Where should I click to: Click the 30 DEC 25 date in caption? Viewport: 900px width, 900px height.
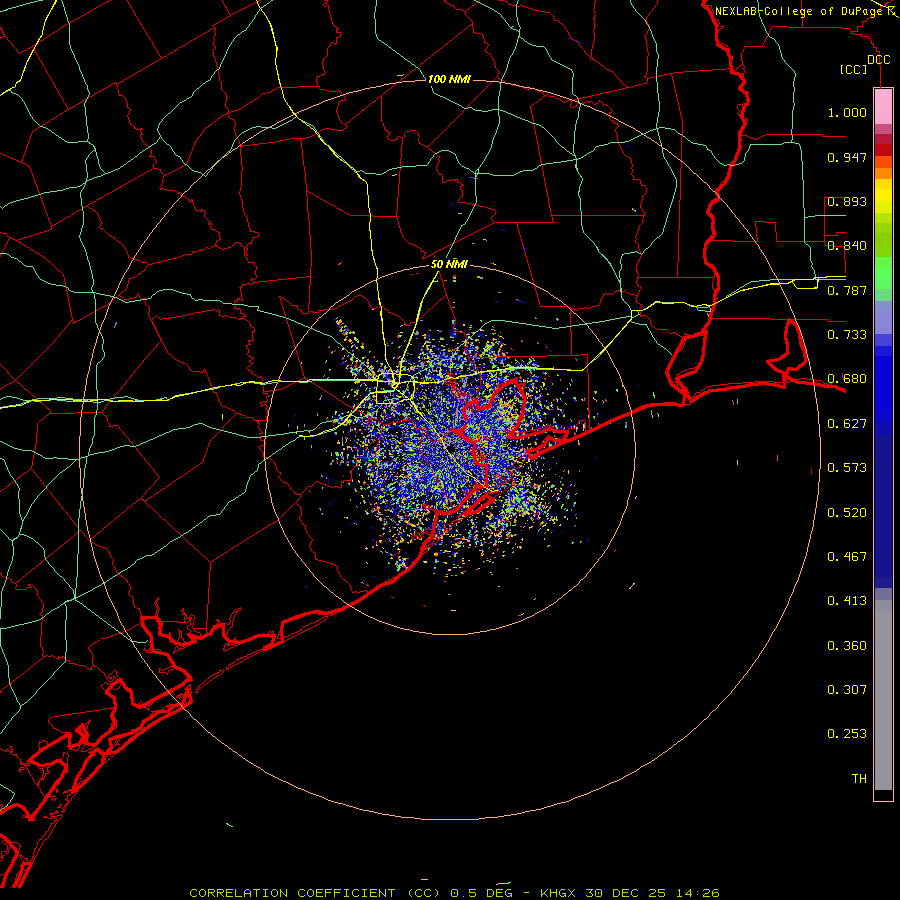pyautogui.click(x=626, y=893)
